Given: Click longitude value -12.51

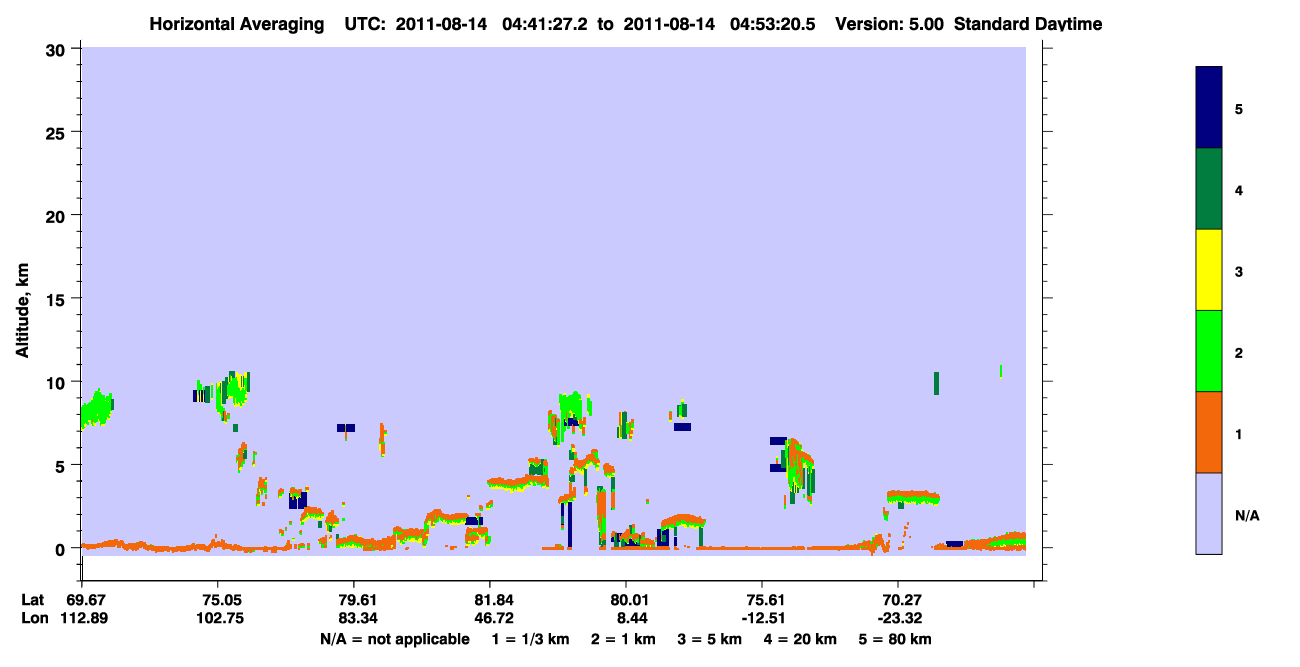Looking at the screenshot, I should (x=762, y=619).
